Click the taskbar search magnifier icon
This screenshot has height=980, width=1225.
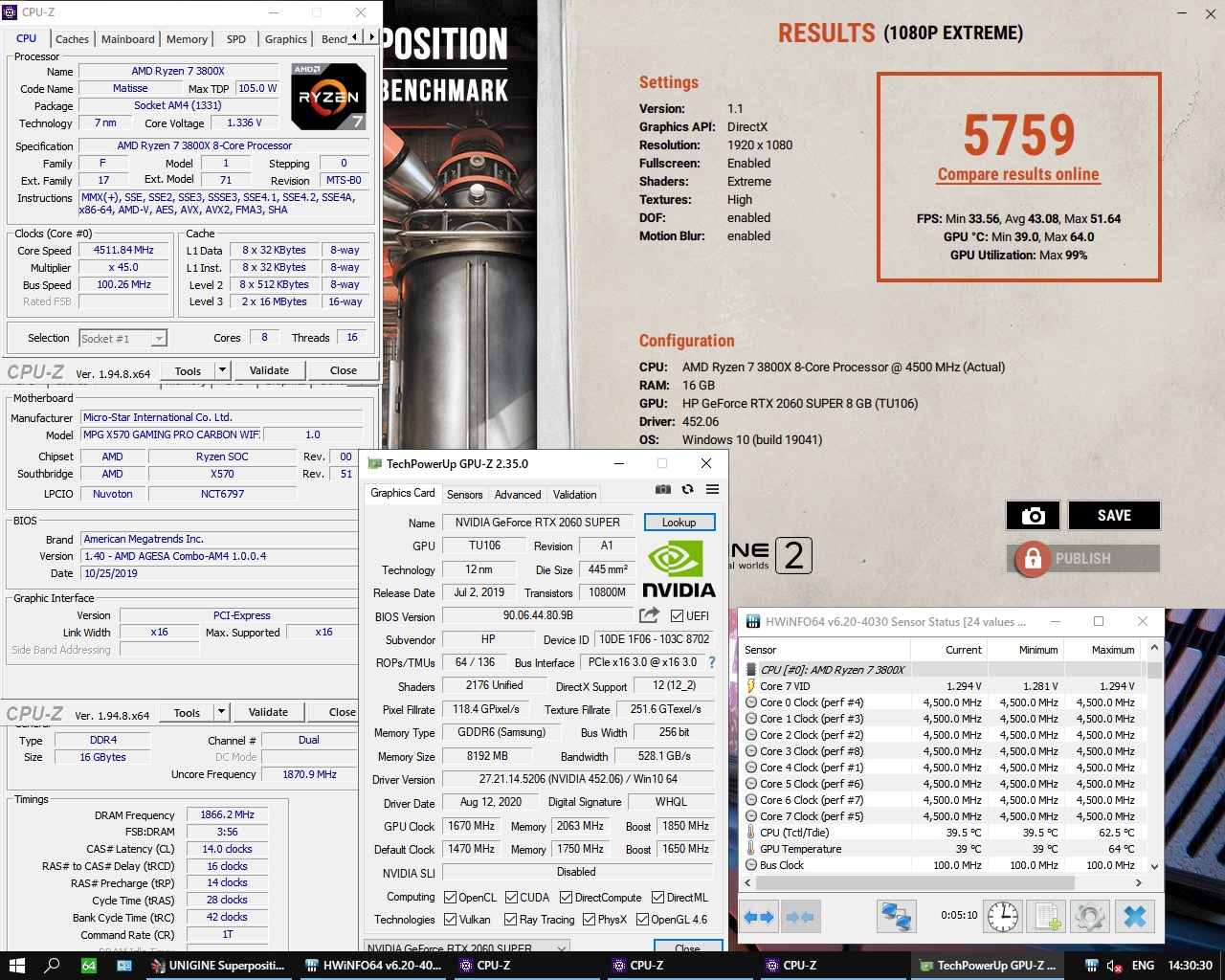(x=53, y=966)
